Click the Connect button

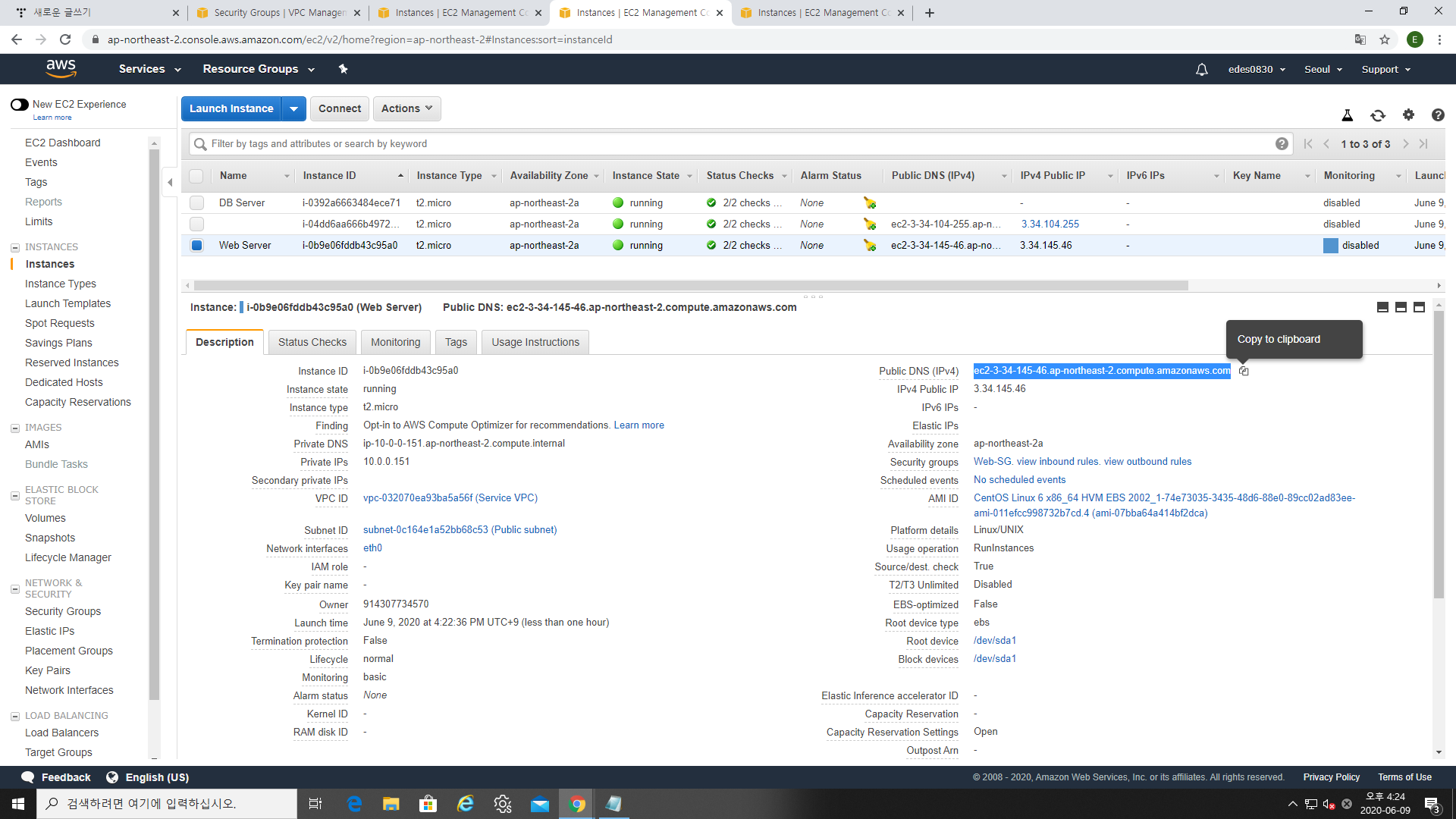pyautogui.click(x=340, y=108)
